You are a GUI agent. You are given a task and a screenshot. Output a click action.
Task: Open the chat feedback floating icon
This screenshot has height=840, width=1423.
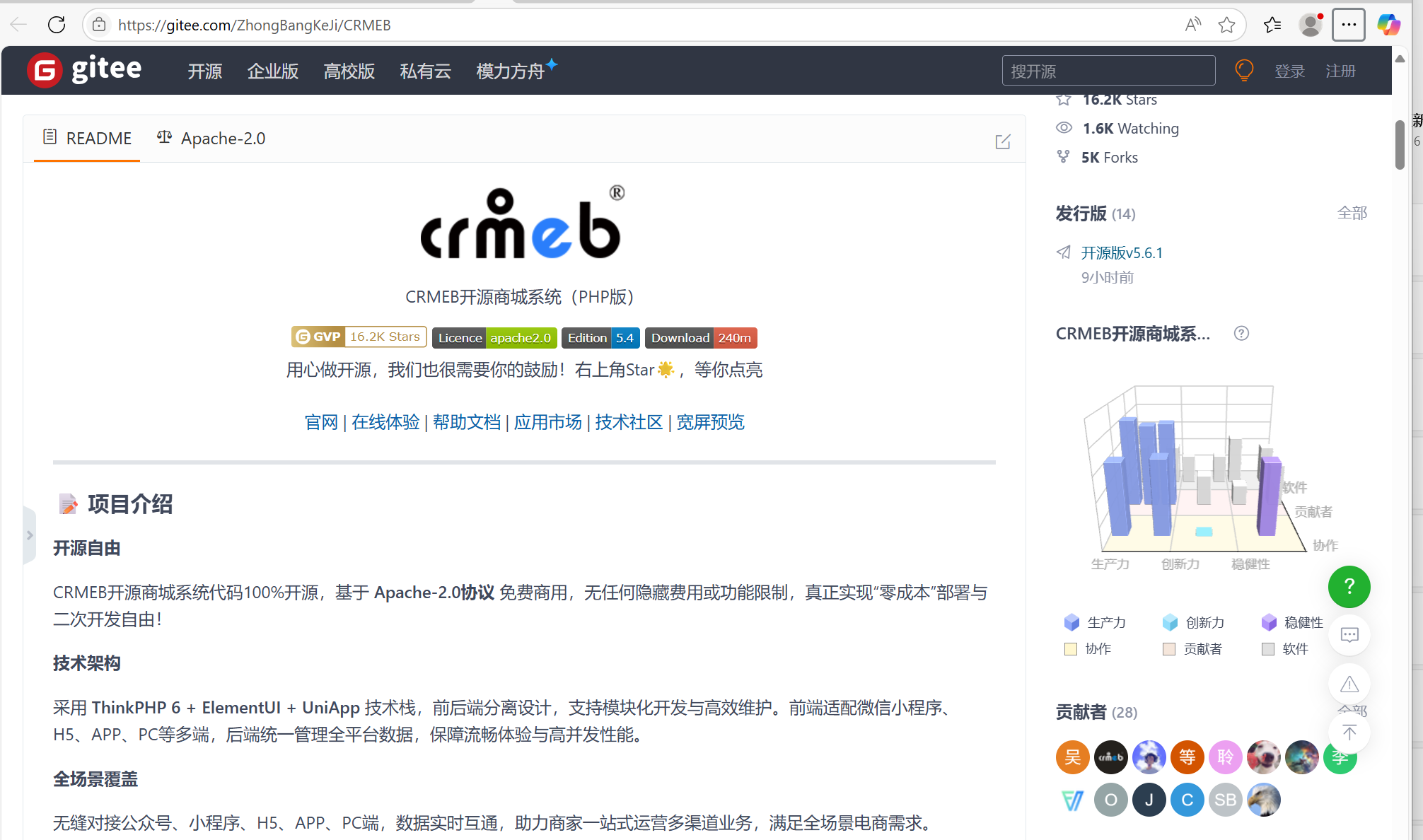[x=1349, y=635]
